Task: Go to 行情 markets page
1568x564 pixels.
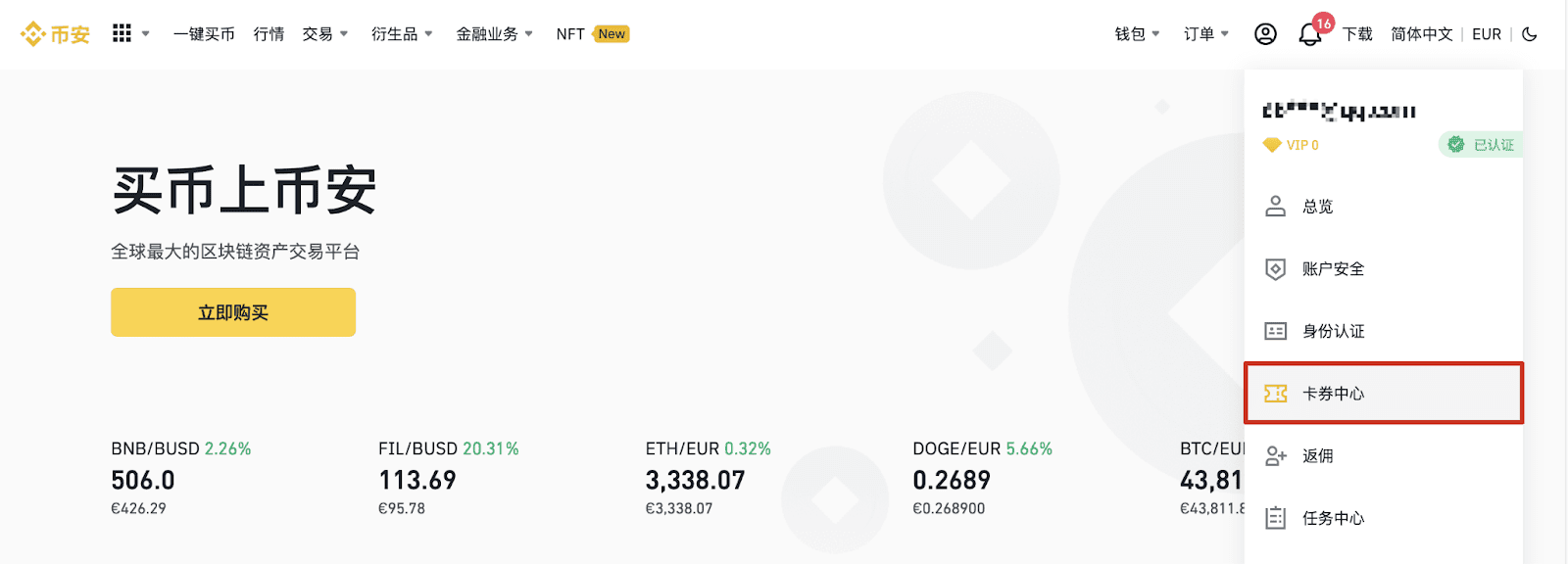Action: tap(269, 34)
